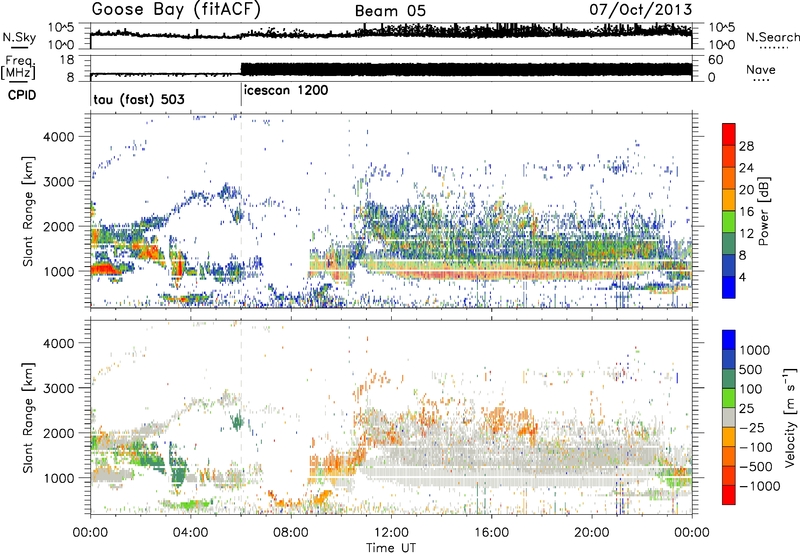
Task: Click the '18' tick on the frequency axis
Action: (x=67, y=60)
